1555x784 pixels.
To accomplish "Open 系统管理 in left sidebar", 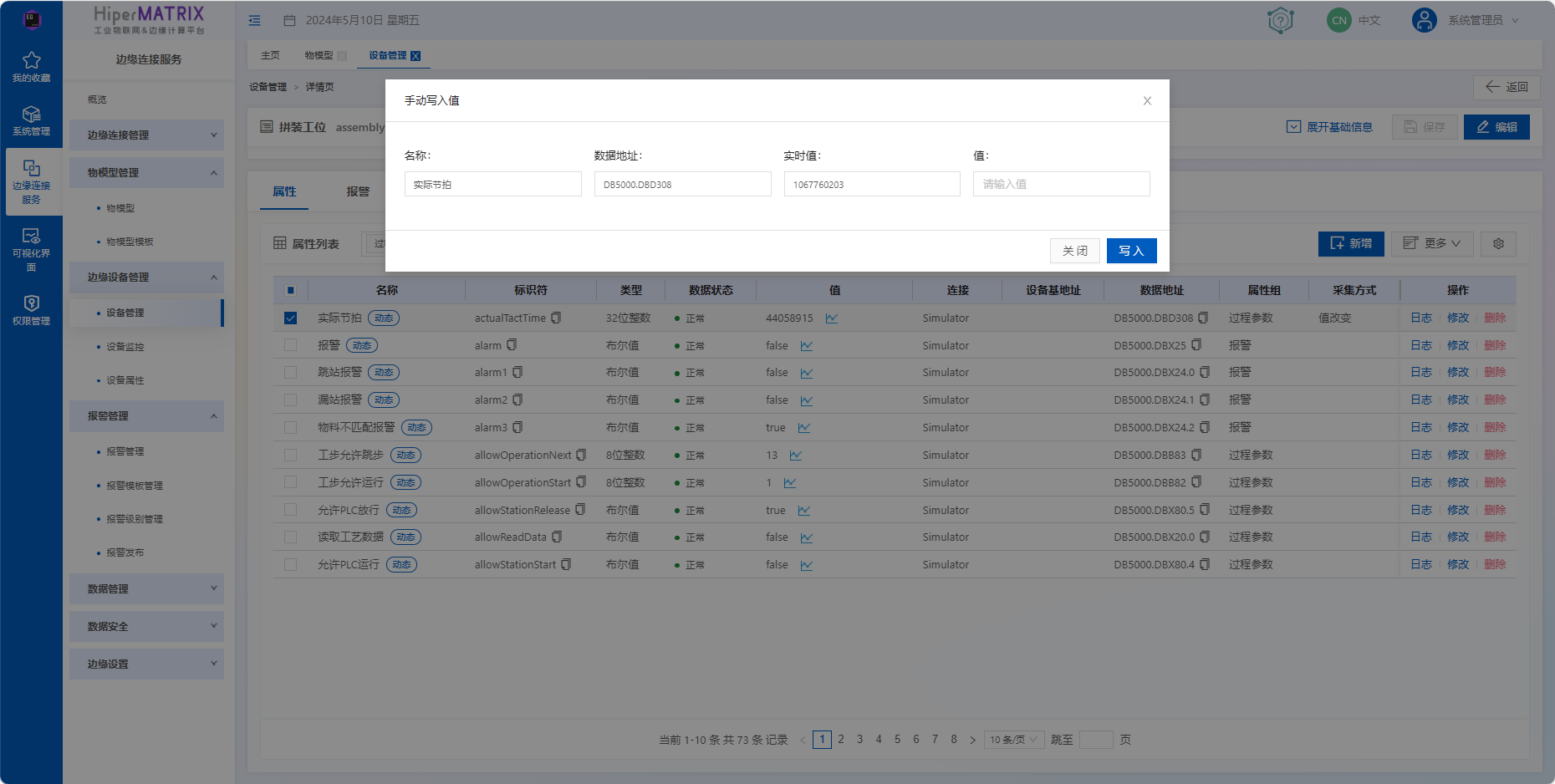I will tap(31, 120).
